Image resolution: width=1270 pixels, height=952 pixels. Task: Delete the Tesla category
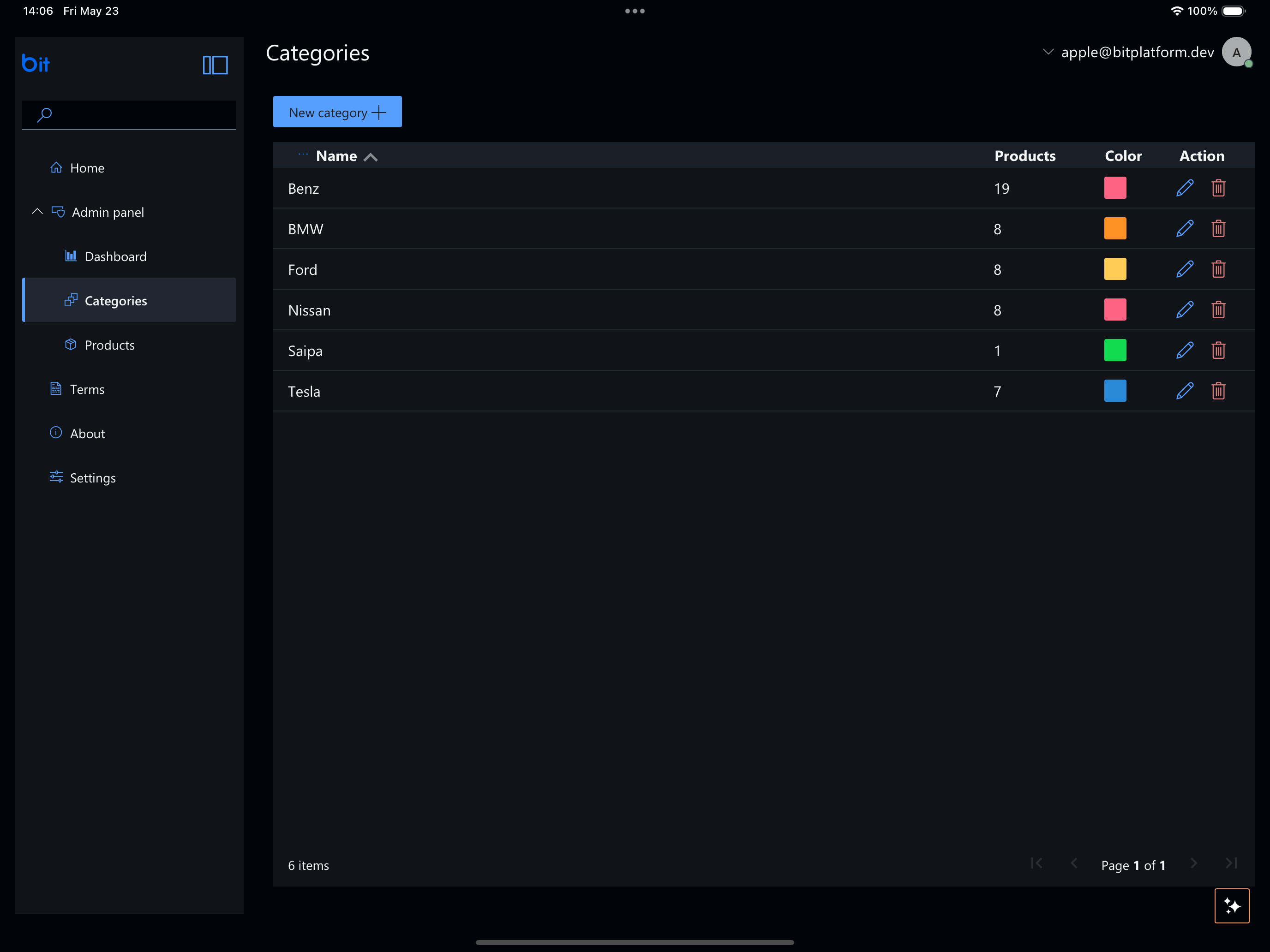coord(1218,391)
